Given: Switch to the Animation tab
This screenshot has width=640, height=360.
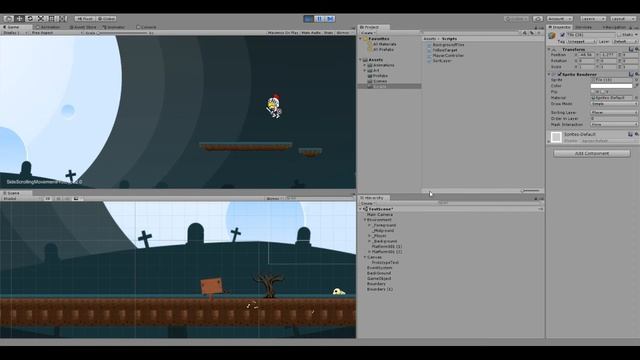Looking at the screenshot, I should 49,27.
